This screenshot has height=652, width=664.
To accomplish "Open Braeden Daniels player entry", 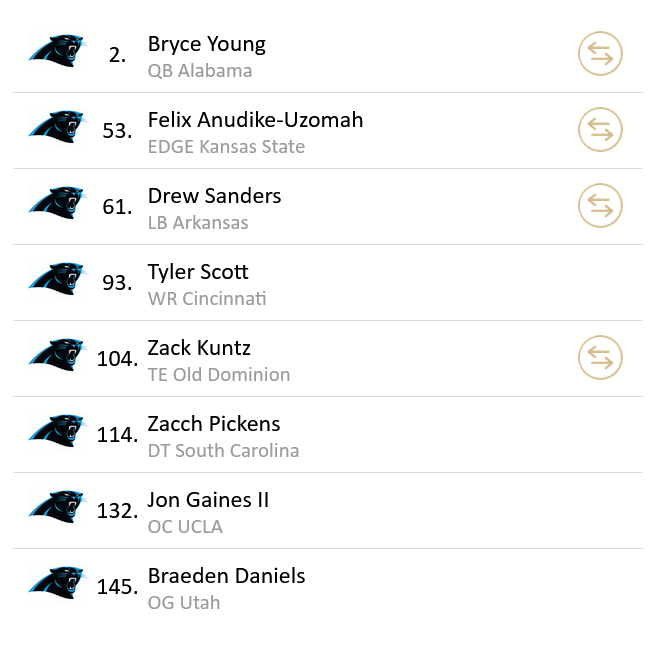I will pyautogui.click(x=226, y=576).
